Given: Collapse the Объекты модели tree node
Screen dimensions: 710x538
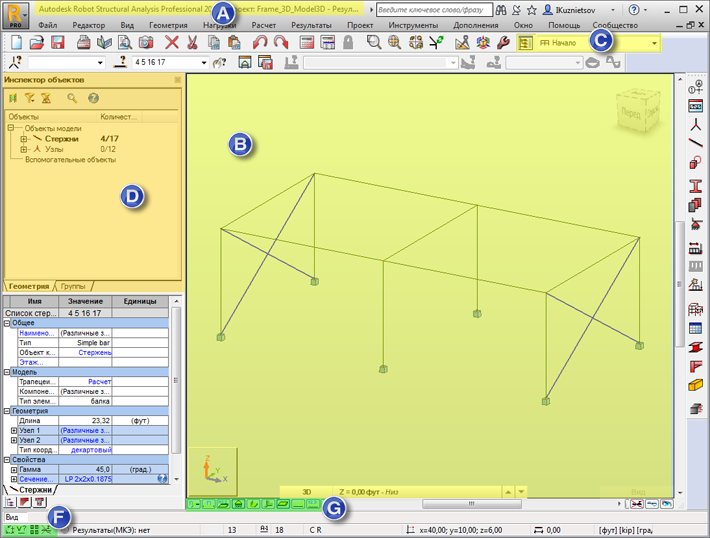Looking at the screenshot, I should pos(11,128).
